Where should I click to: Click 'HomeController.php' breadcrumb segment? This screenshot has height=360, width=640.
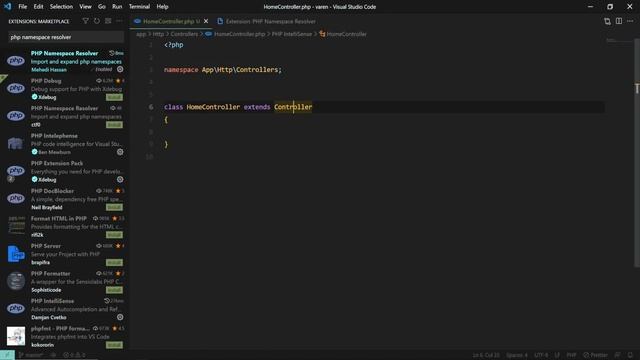coord(240,34)
